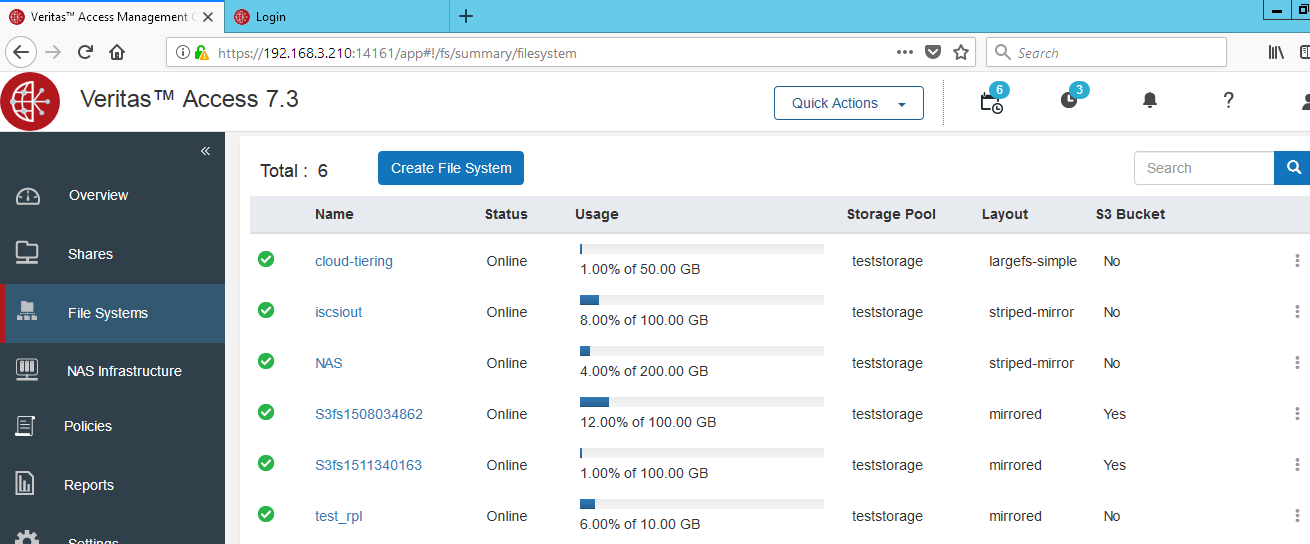
Task: Click the Policies document icon
Action: 26,426
